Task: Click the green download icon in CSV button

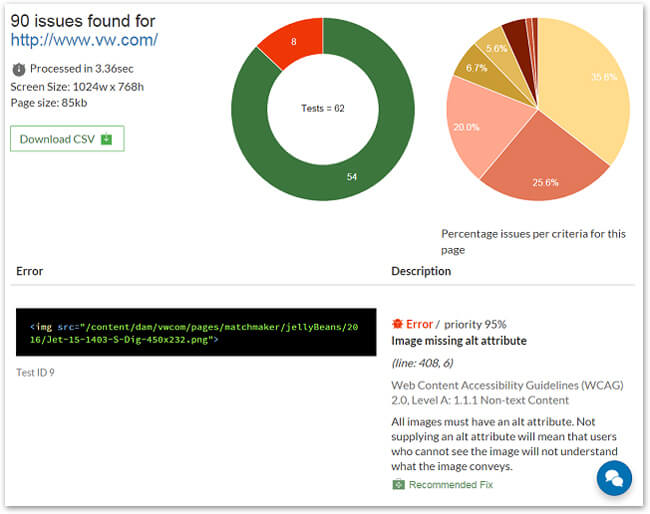Action: tap(107, 138)
